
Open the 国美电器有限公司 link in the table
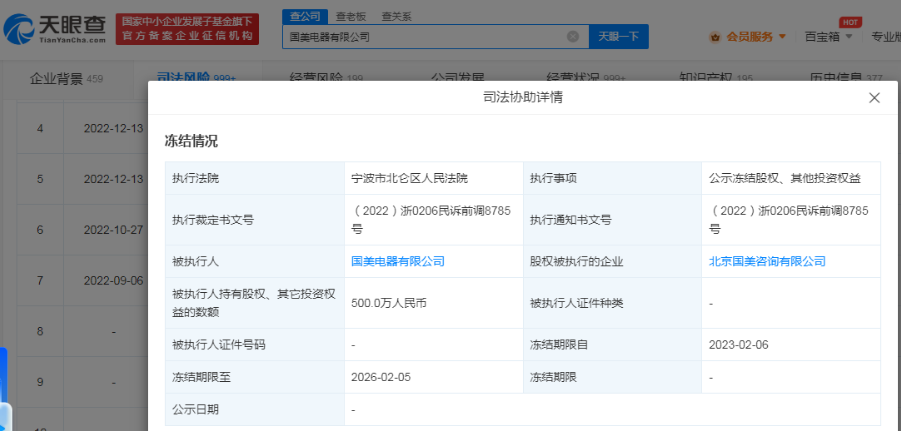(x=398, y=261)
